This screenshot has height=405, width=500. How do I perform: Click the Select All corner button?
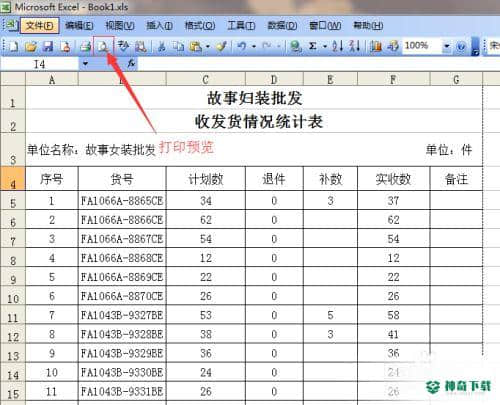click(x=13, y=79)
